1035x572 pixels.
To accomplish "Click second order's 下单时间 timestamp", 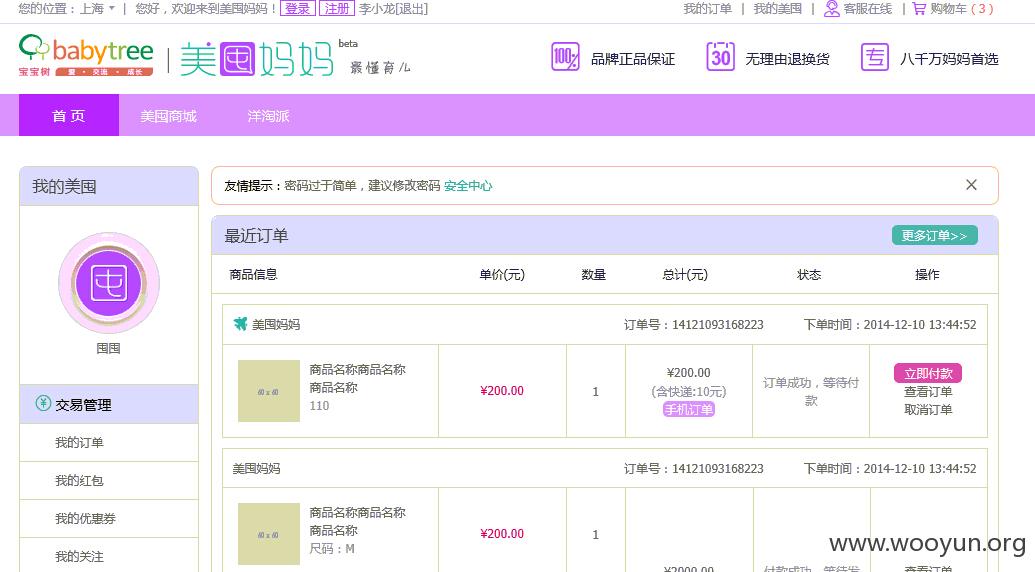I will (x=890, y=468).
